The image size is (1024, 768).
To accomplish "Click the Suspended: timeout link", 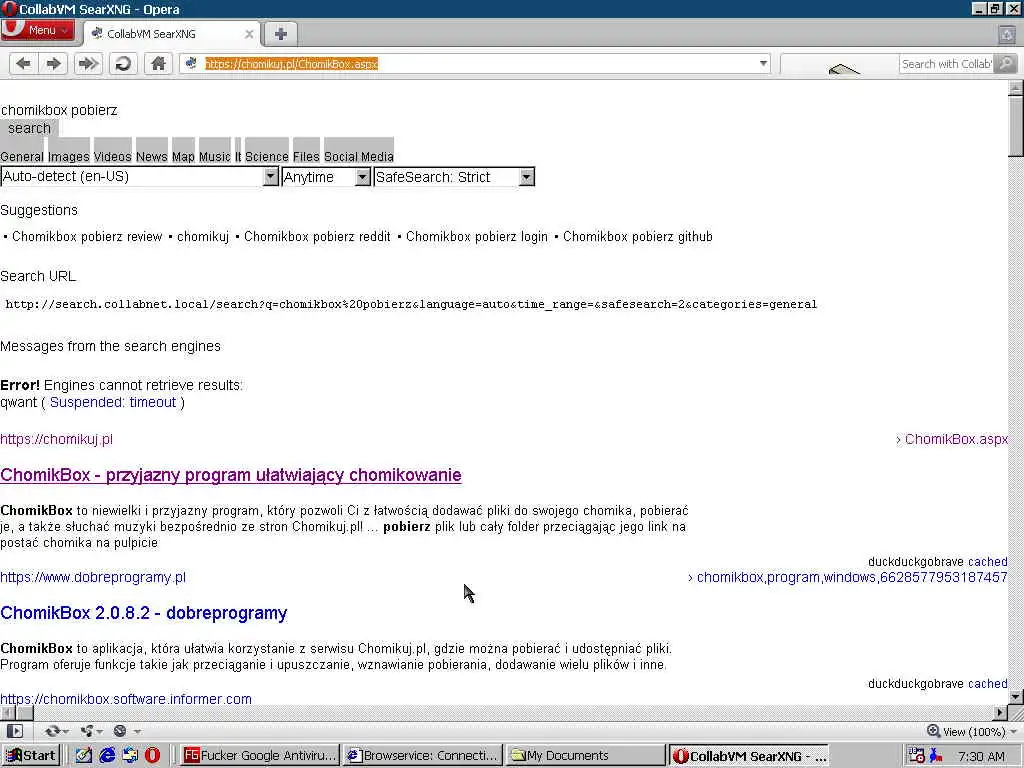I will (x=113, y=402).
